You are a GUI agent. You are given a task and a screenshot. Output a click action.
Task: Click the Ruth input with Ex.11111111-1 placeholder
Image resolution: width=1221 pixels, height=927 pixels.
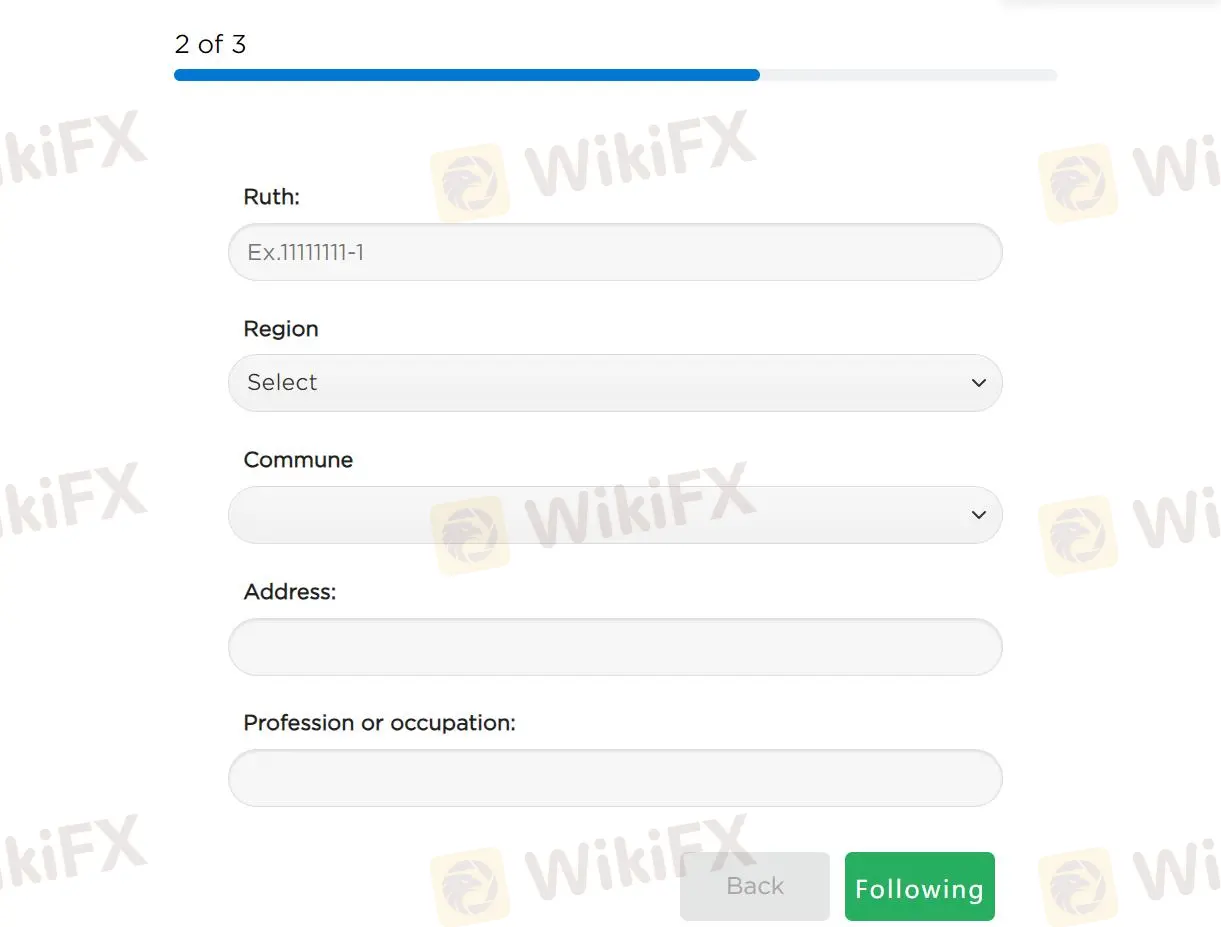click(615, 252)
